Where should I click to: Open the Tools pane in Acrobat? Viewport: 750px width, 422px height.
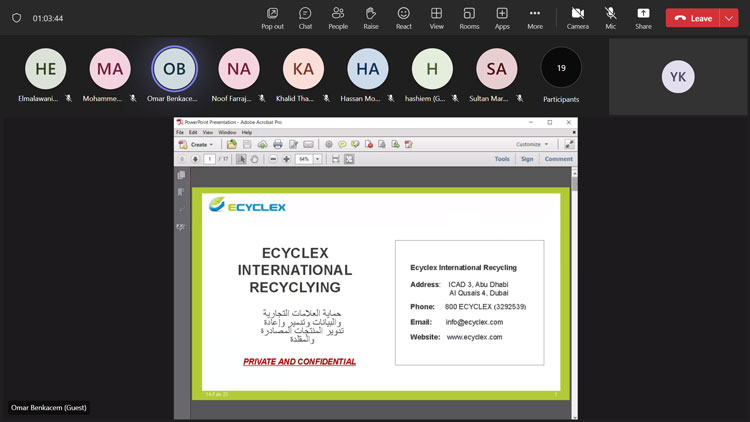502,159
